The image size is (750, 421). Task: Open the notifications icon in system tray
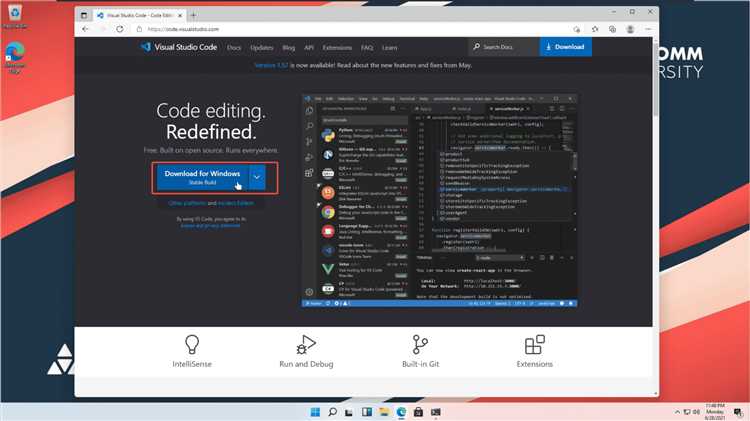click(738, 412)
